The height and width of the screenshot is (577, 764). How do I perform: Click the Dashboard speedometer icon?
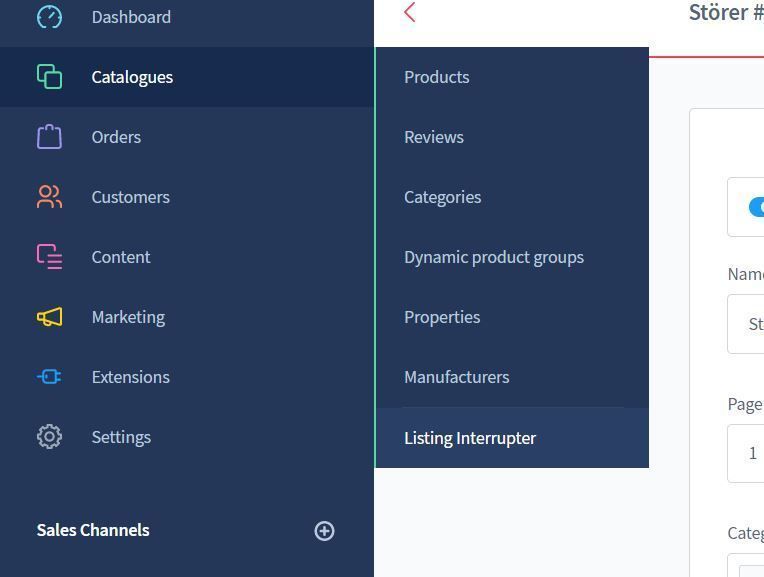[49, 17]
